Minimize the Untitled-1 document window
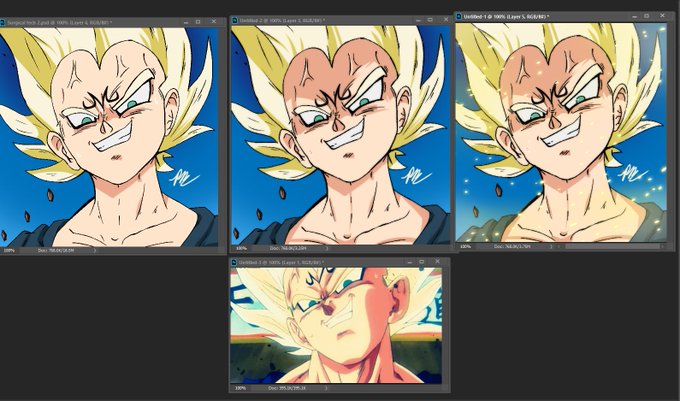The height and width of the screenshot is (401, 680). 634,16
